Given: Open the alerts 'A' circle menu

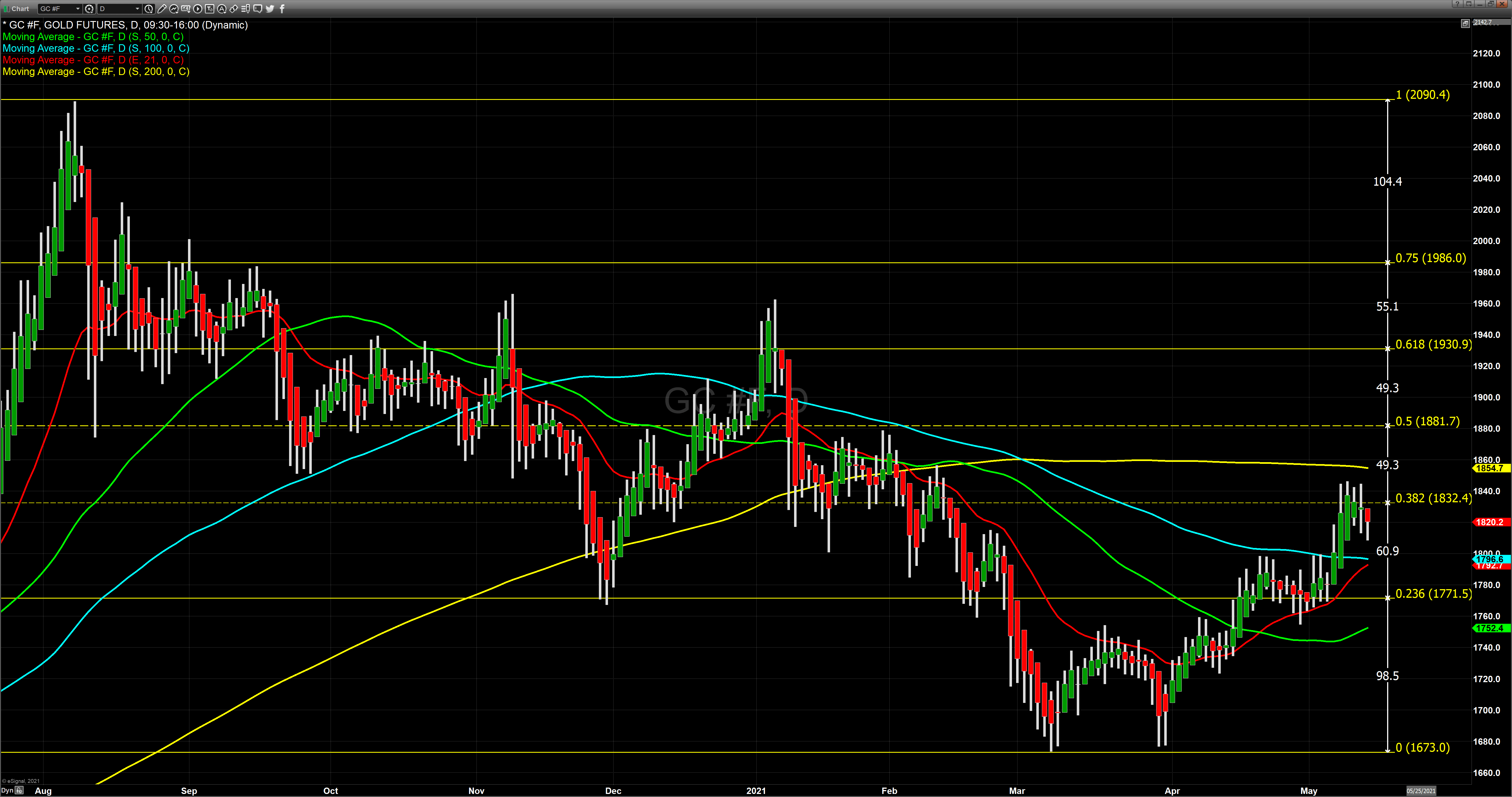Looking at the screenshot, I should (x=222, y=9).
